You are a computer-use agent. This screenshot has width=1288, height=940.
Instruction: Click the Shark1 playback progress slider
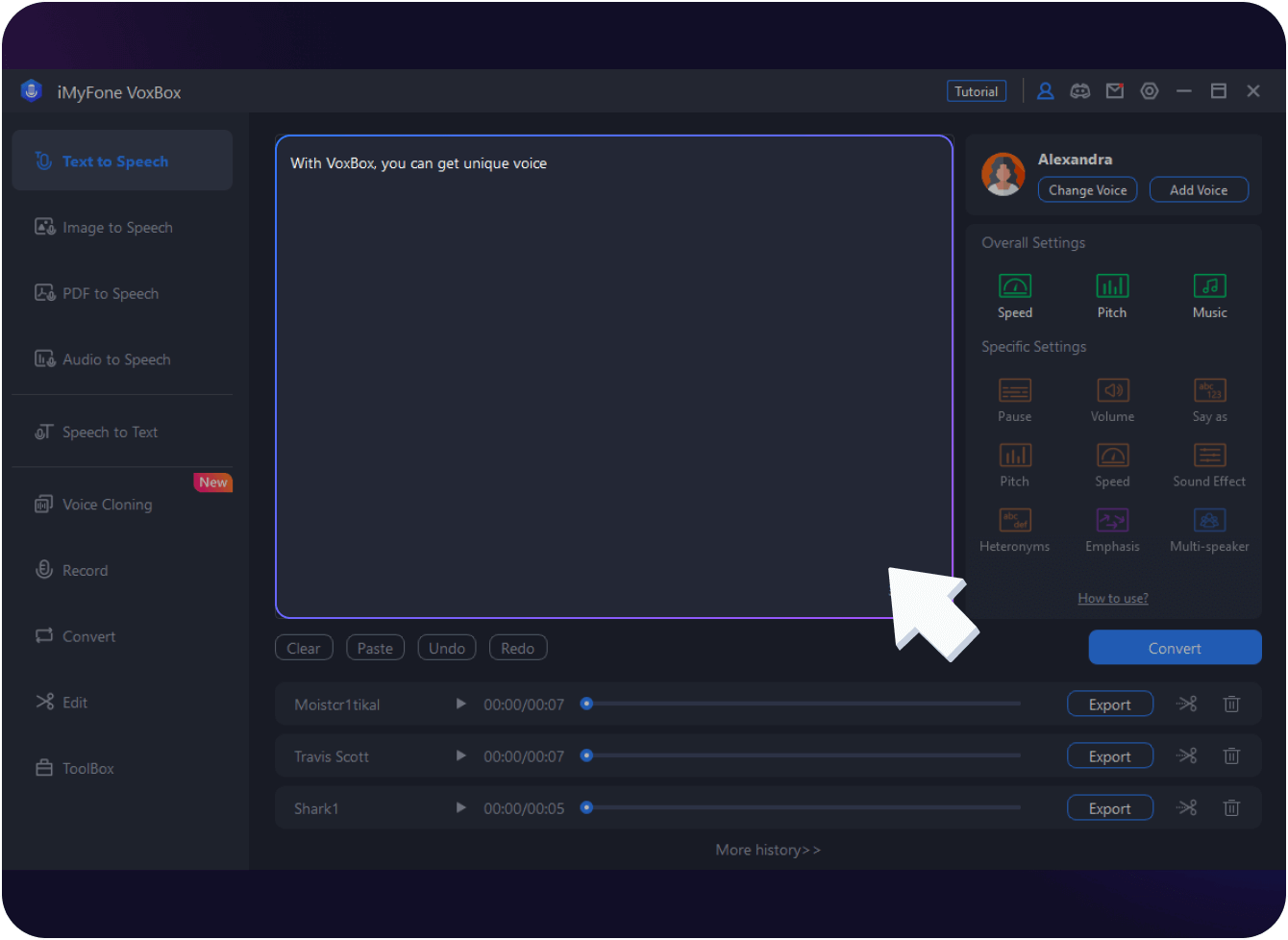coord(801,808)
